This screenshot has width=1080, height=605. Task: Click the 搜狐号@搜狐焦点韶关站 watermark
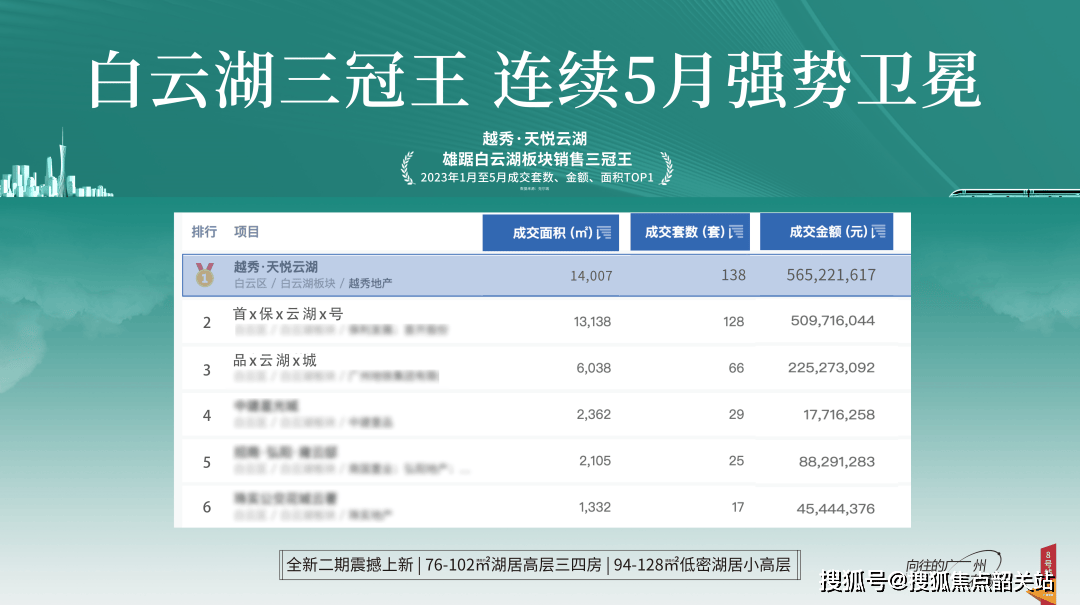[937, 581]
